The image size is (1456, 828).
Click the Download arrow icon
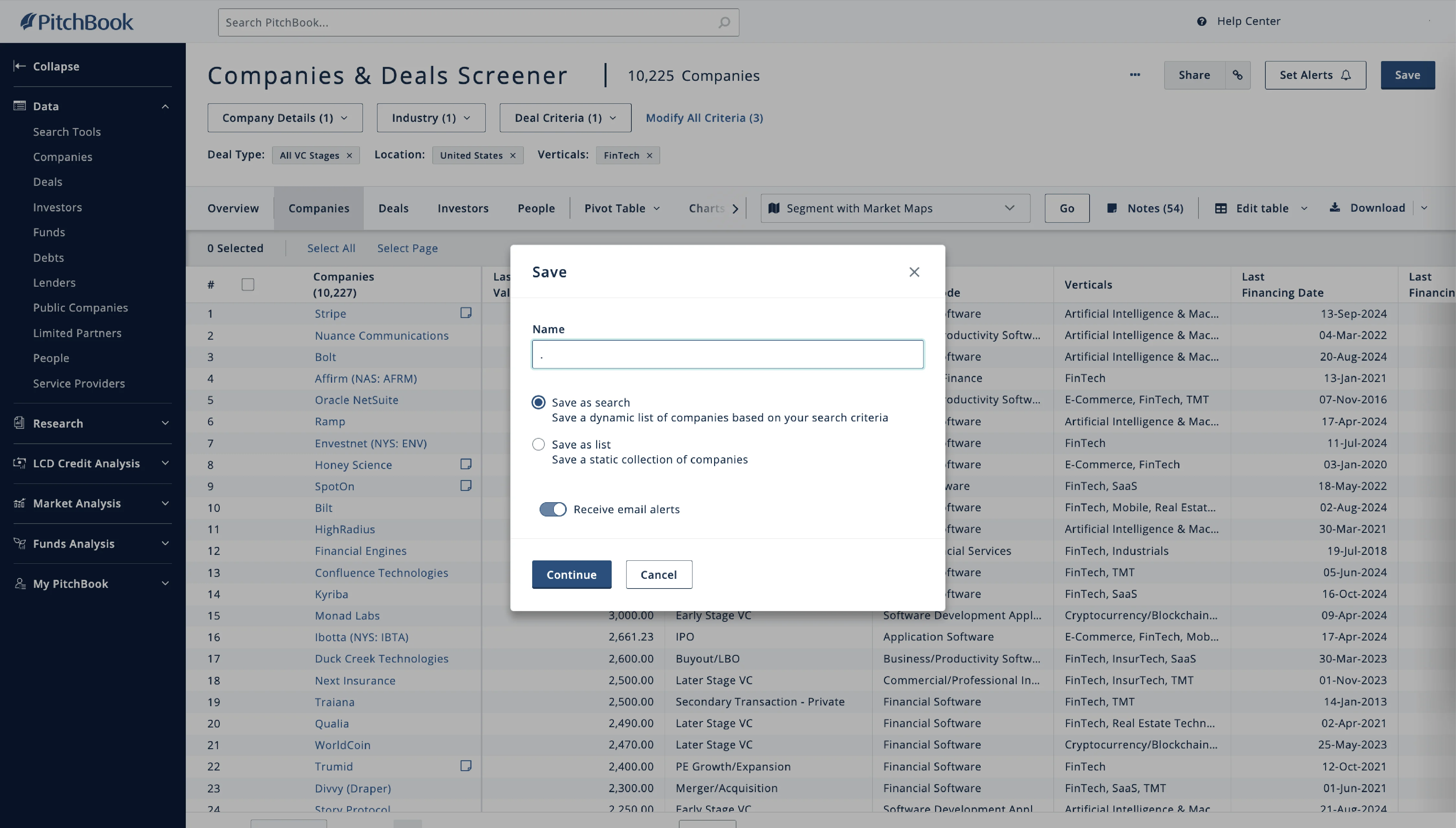point(1335,207)
